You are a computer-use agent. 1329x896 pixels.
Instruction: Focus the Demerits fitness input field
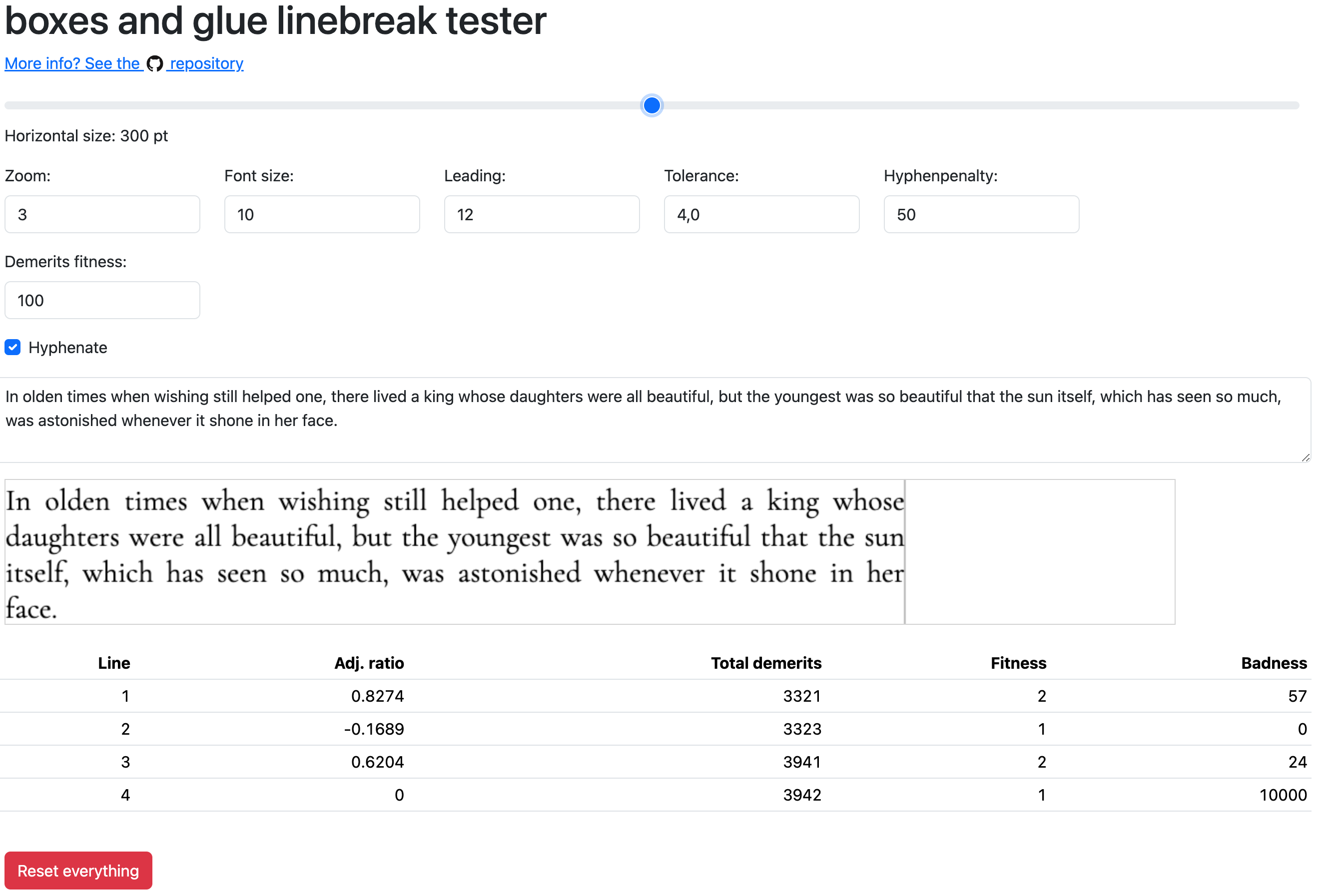pyautogui.click(x=102, y=300)
